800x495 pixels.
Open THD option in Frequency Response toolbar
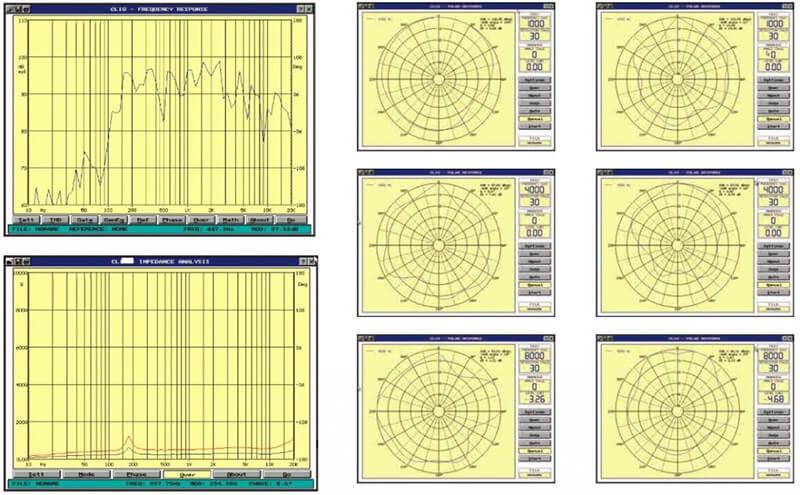point(55,220)
